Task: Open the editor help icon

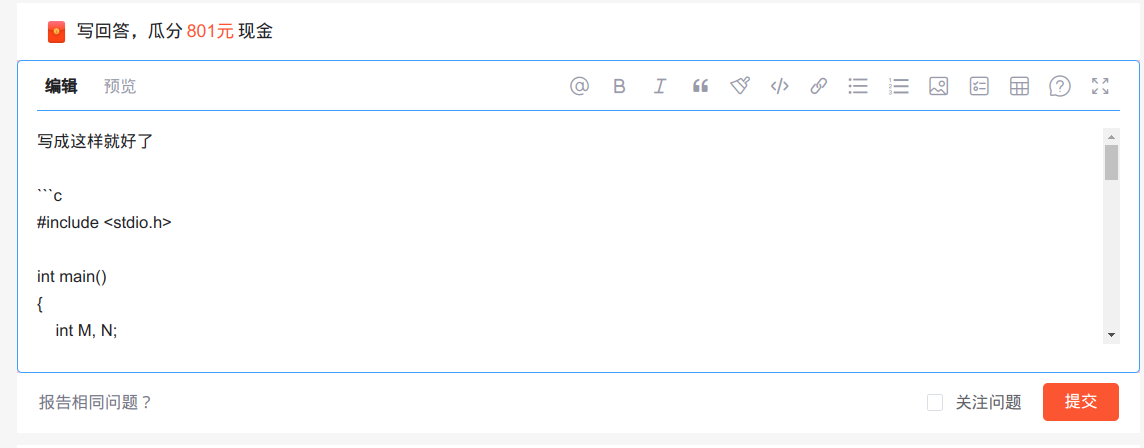Action: click(x=1059, y=86)
